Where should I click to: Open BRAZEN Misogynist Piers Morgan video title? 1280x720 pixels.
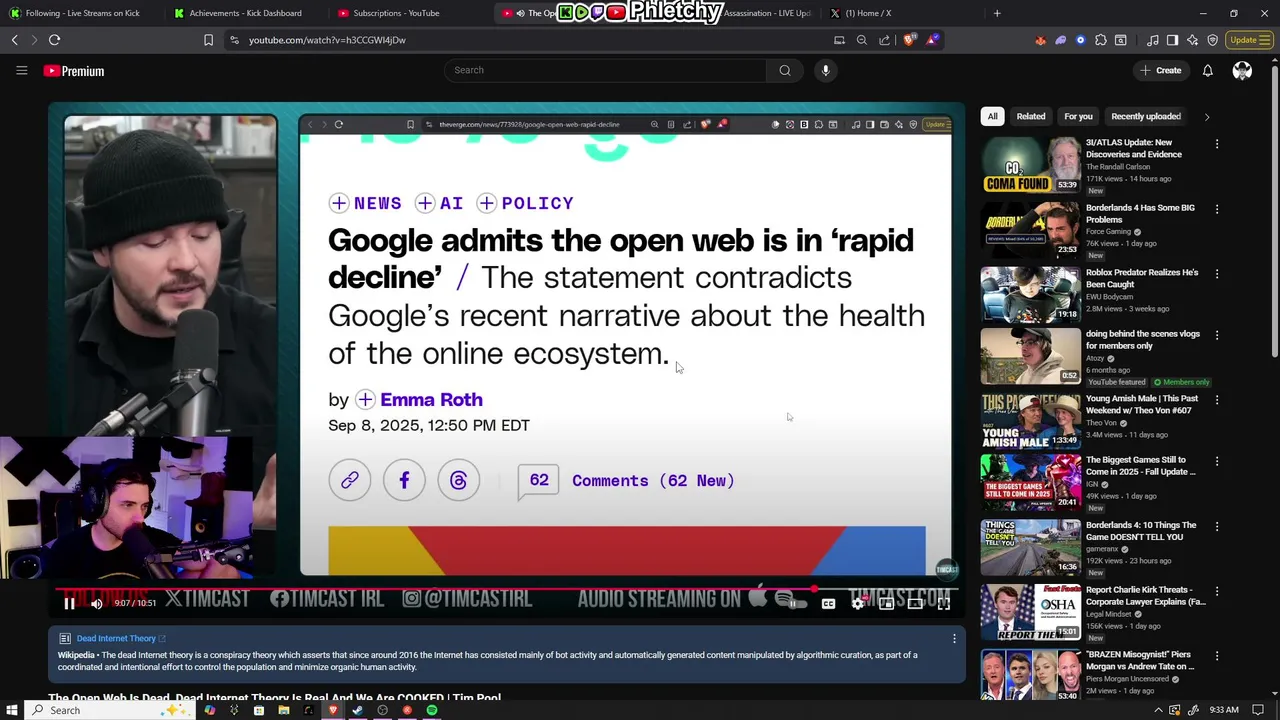pyautogui.click(x=1140, y=660)
